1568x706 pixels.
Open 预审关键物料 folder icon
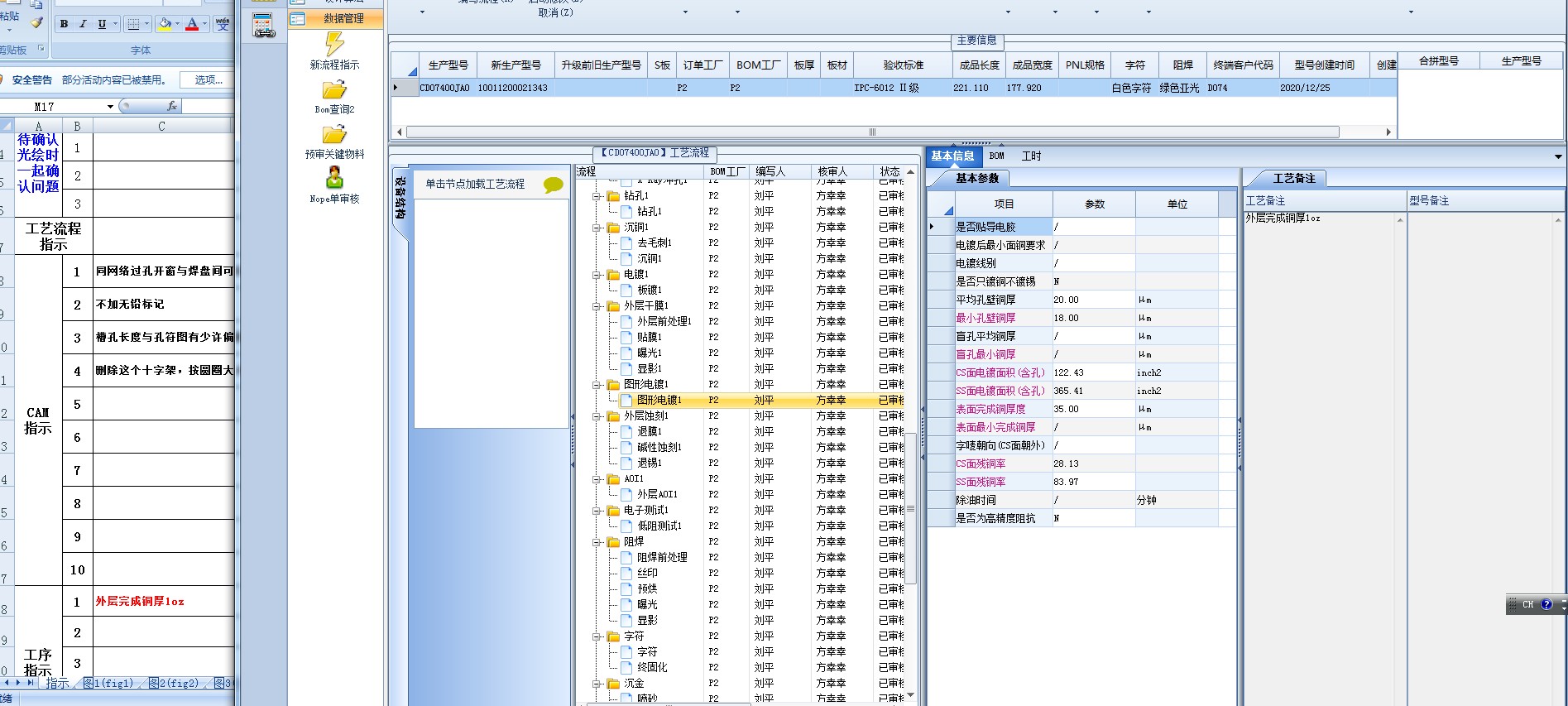click(x=334, y=135)
